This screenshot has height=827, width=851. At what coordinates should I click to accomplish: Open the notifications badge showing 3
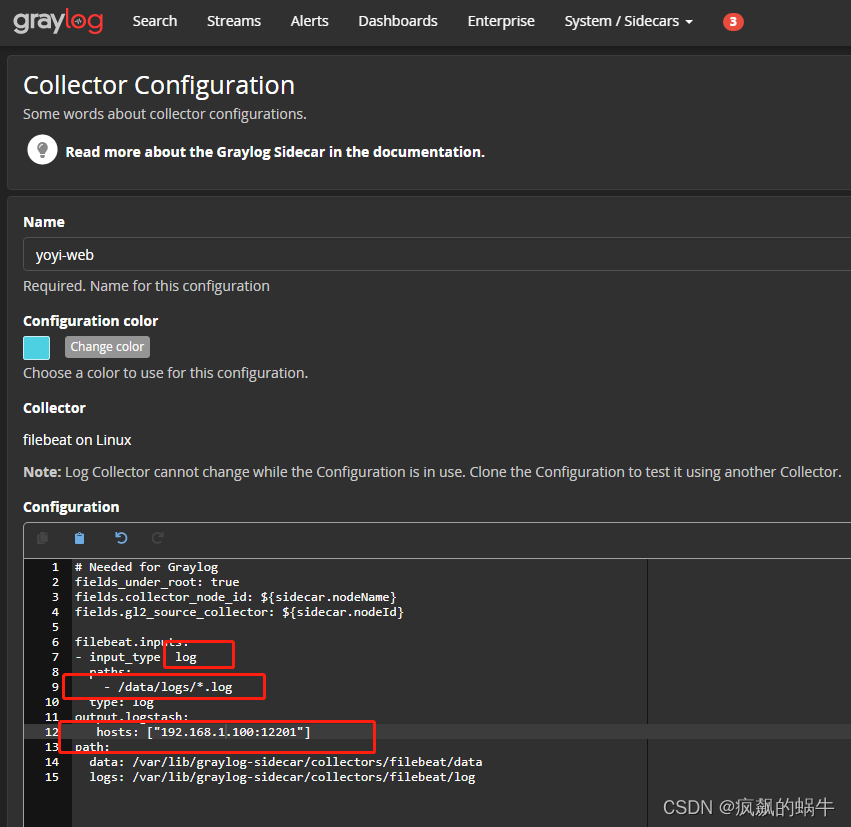[733, 21]
